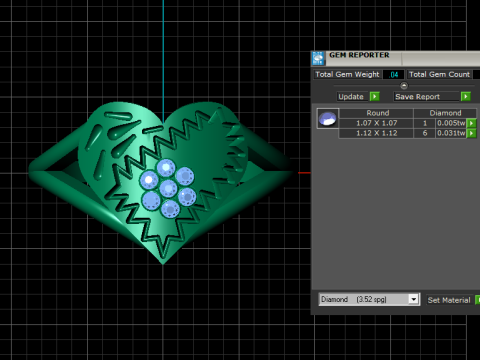Select the round gem thumbnail
480x360 pixels.
[x=328, y=118]
